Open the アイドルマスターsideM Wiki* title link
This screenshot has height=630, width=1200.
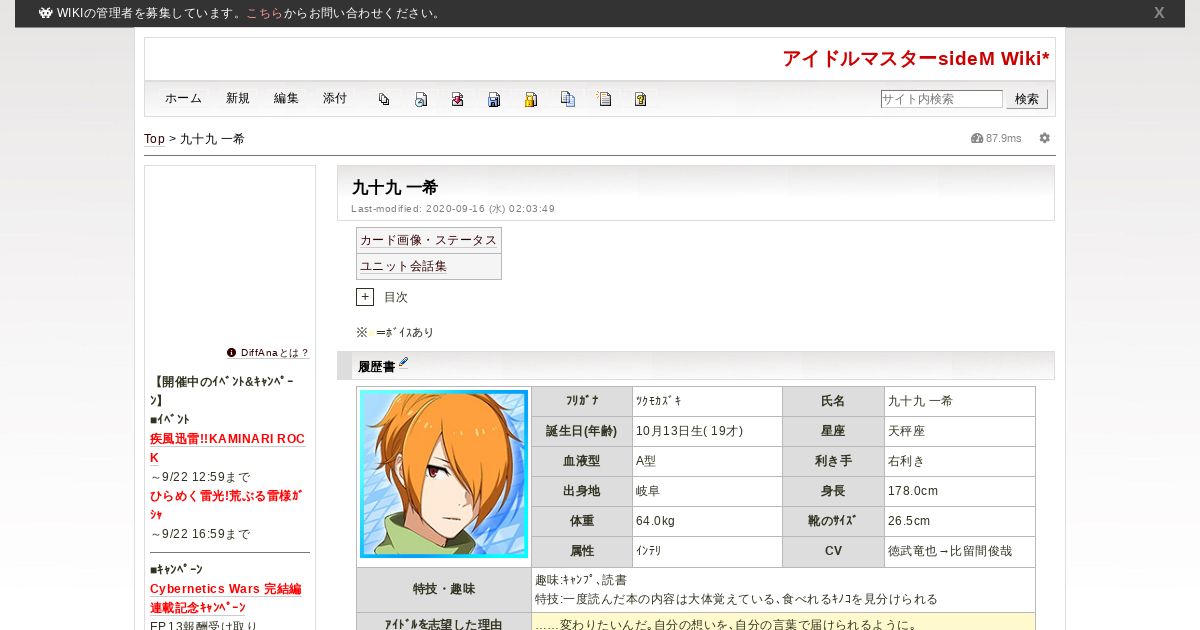(916, 58)
